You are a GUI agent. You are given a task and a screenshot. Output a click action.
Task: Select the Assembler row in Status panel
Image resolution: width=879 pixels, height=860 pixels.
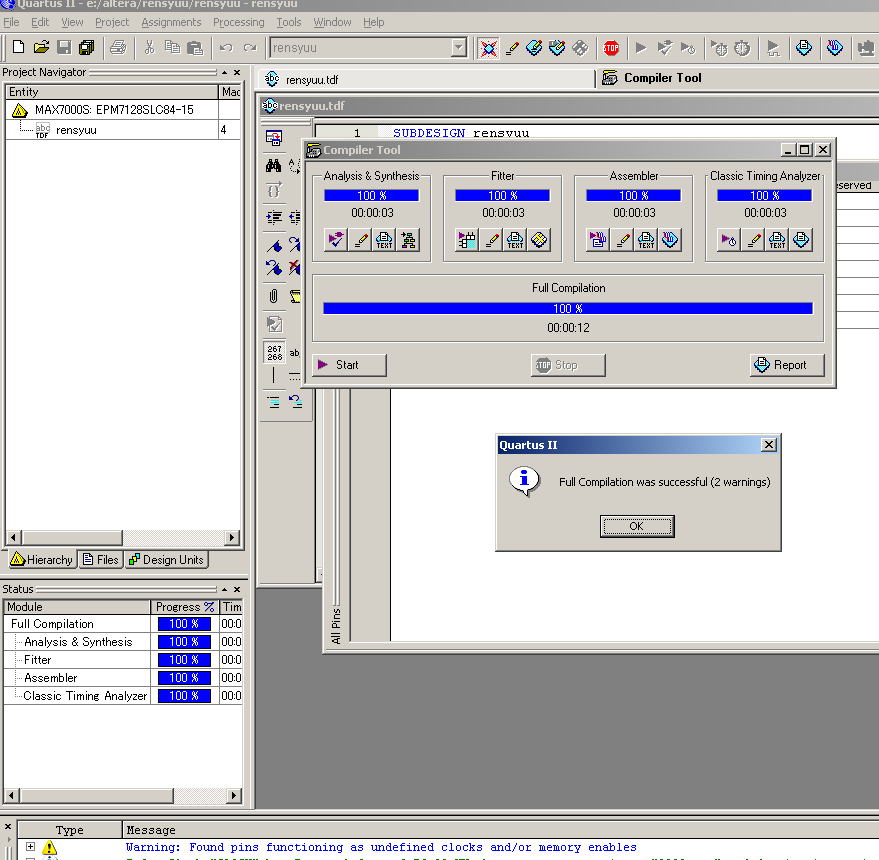(123, 678)
